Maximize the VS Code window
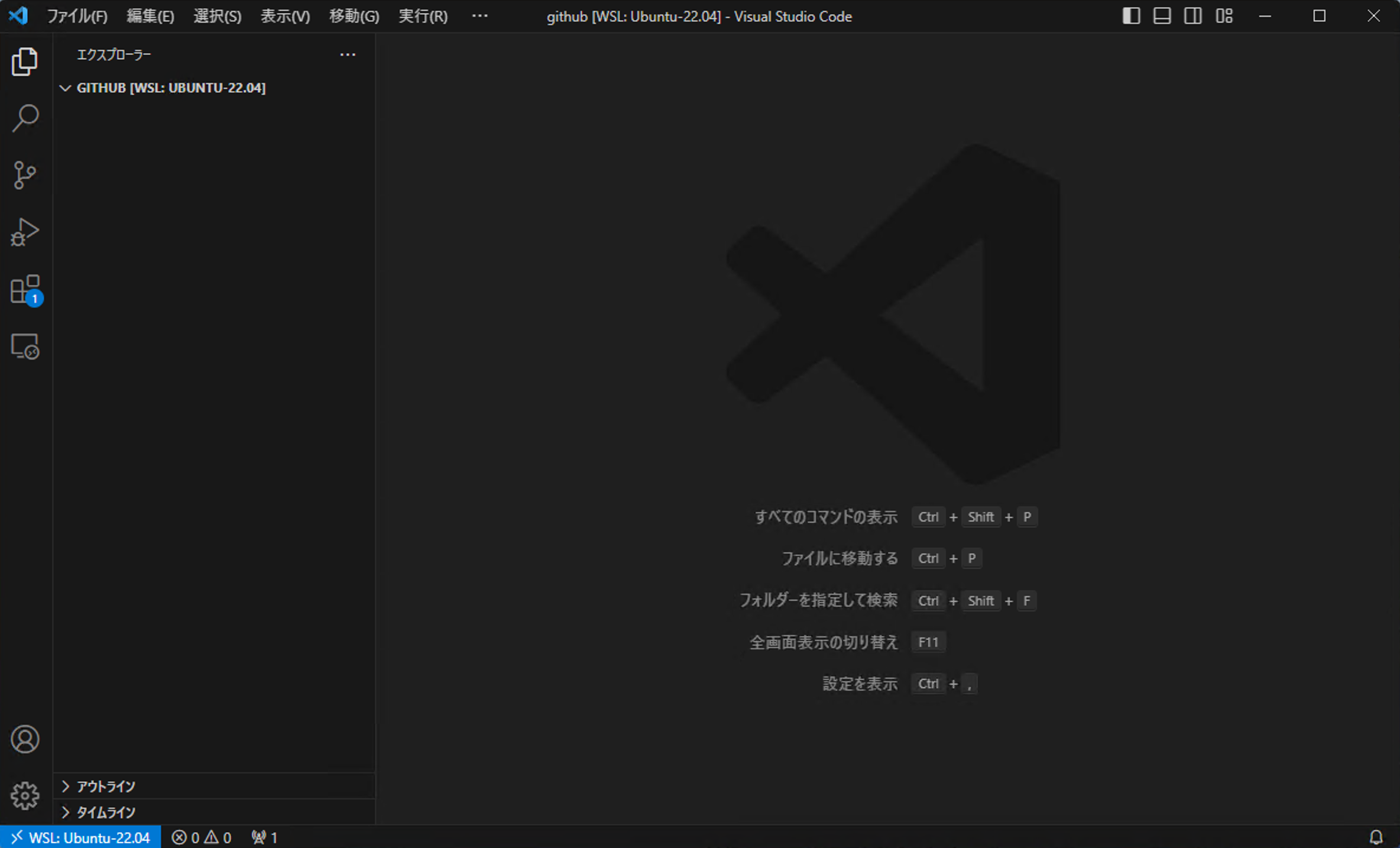 1319,16
